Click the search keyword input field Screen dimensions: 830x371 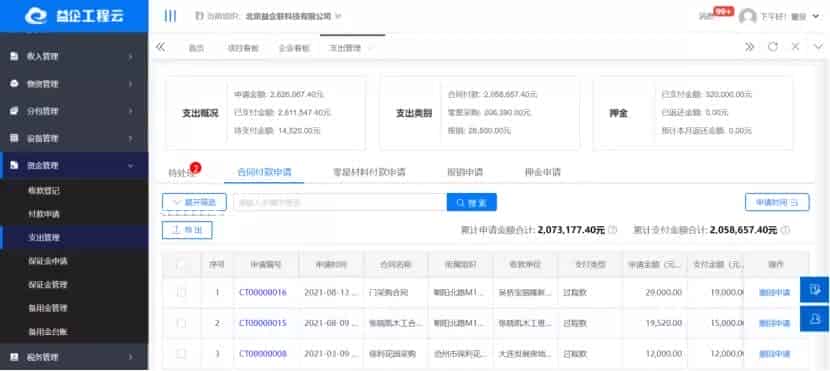click(340, 202)
